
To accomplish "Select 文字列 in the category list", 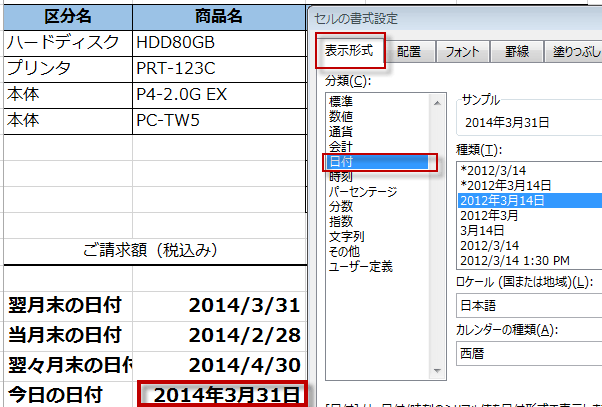I will click(378, 237).
